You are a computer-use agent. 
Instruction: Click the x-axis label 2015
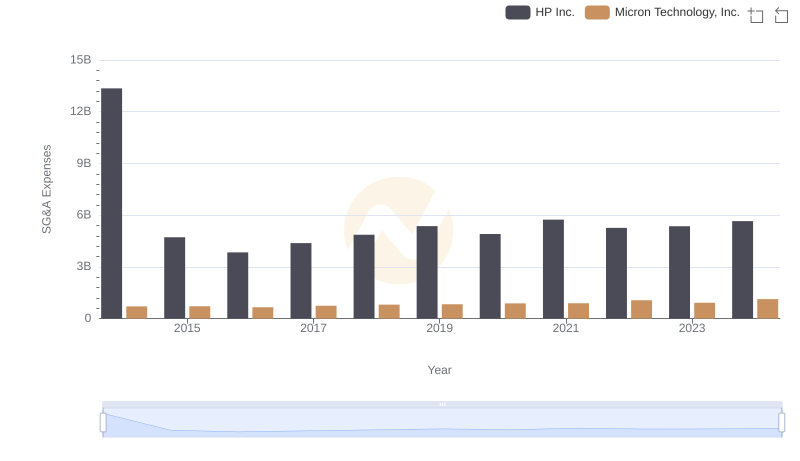(187, 328)
